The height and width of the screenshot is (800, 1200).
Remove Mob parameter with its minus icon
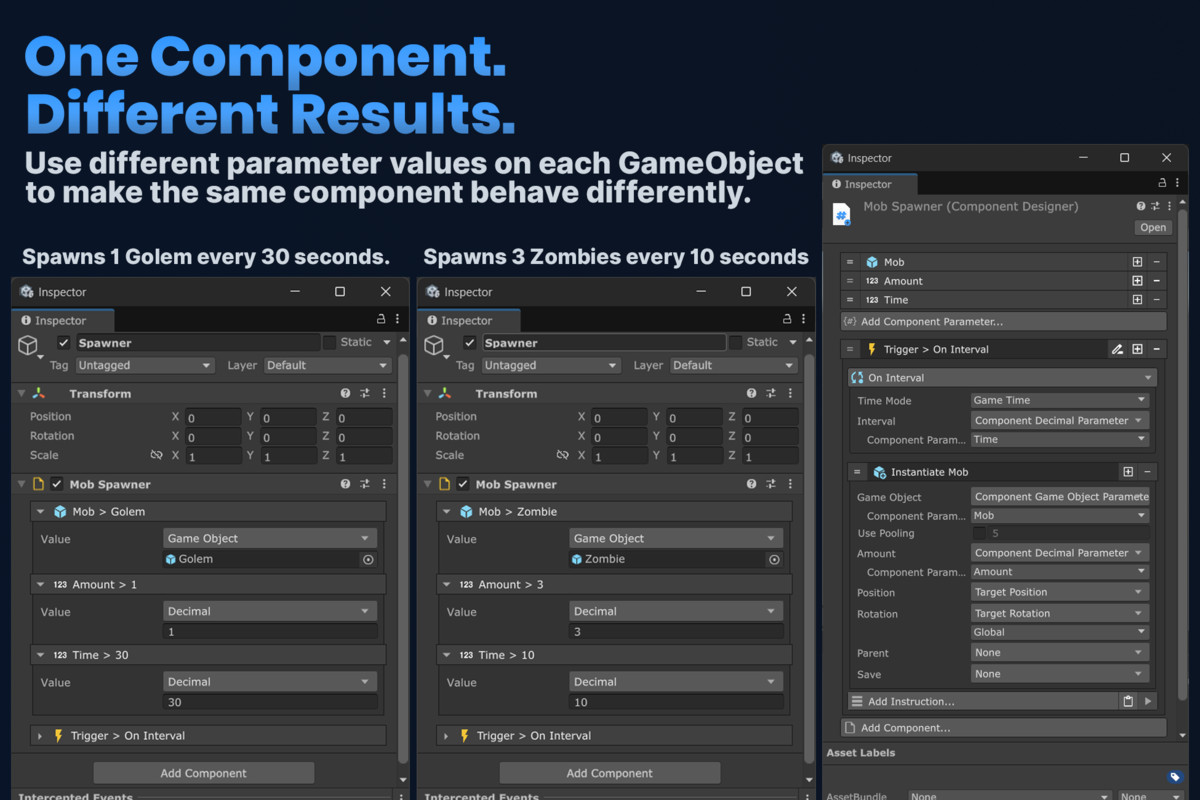[x=1156, y=262]
